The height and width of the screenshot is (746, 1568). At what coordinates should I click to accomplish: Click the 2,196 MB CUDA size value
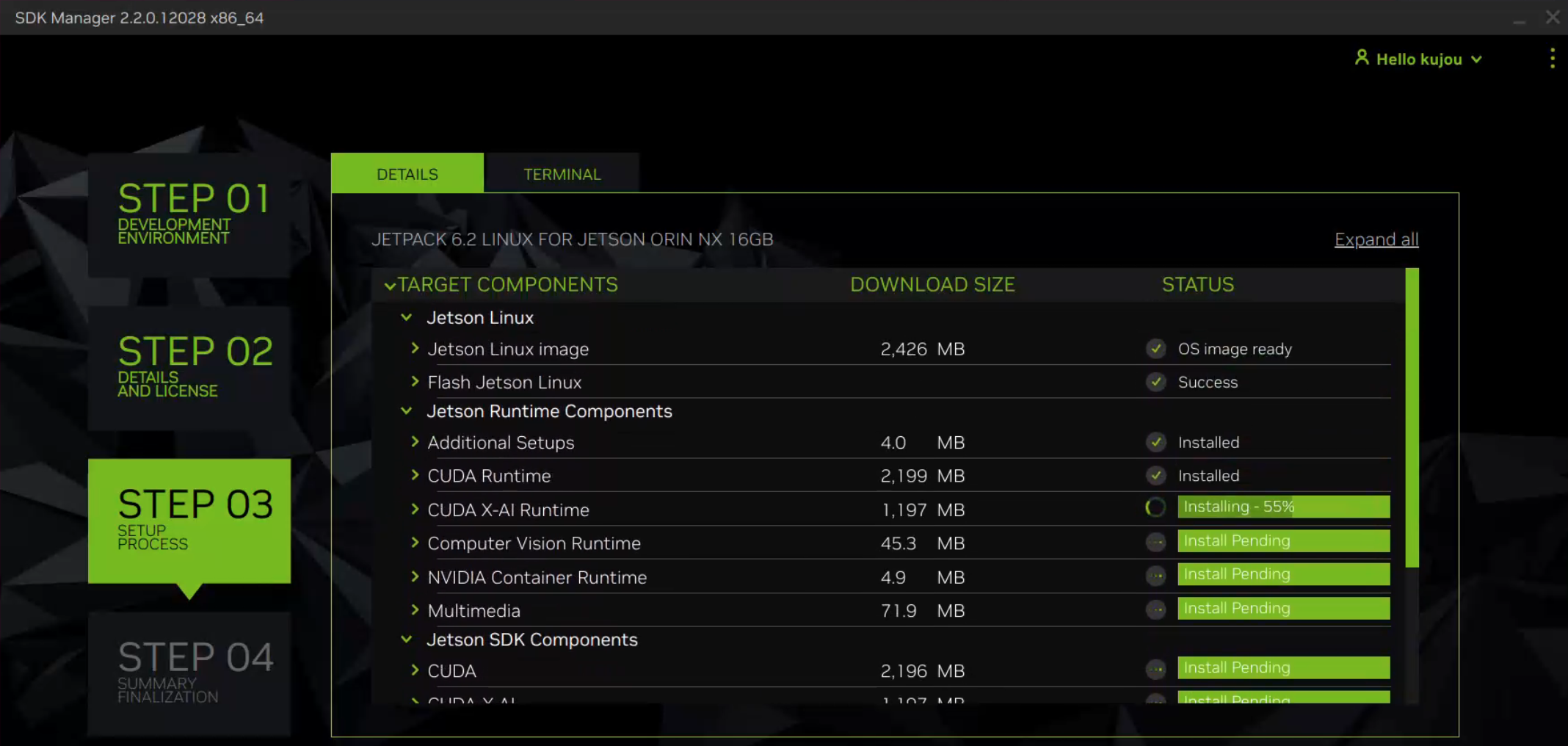point(923,671)
